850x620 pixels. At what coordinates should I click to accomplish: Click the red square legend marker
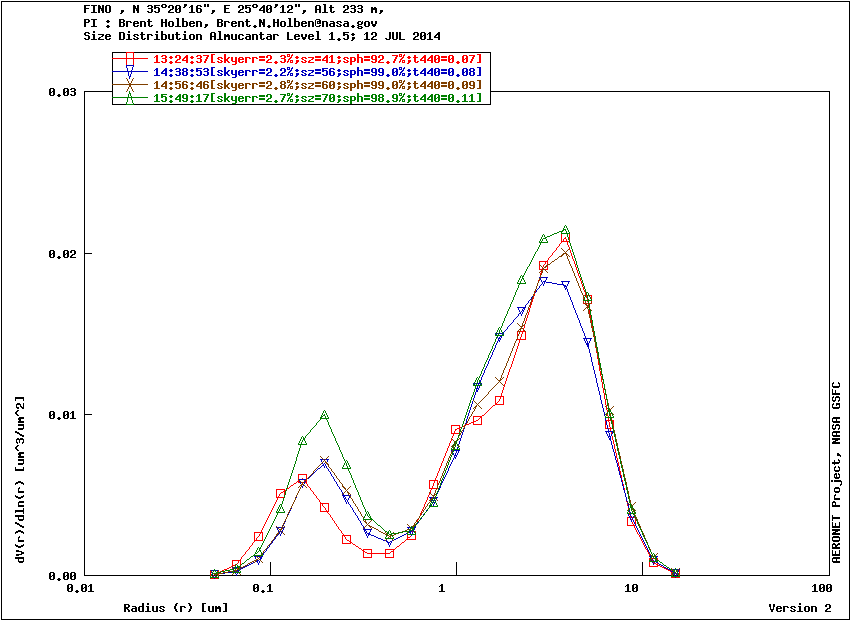click(131, 58)
